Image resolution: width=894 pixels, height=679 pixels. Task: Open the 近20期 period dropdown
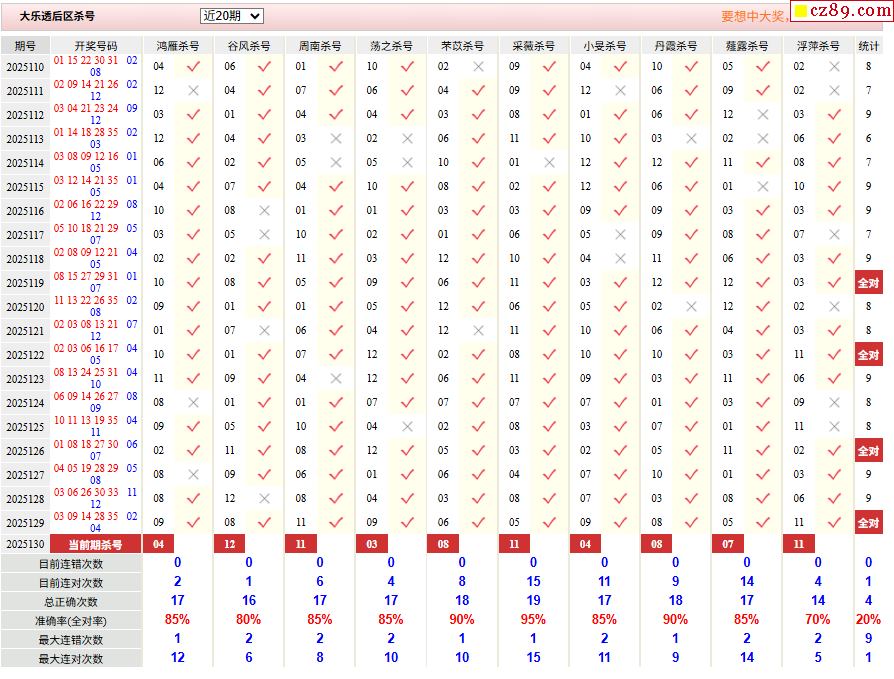[231, 16]
